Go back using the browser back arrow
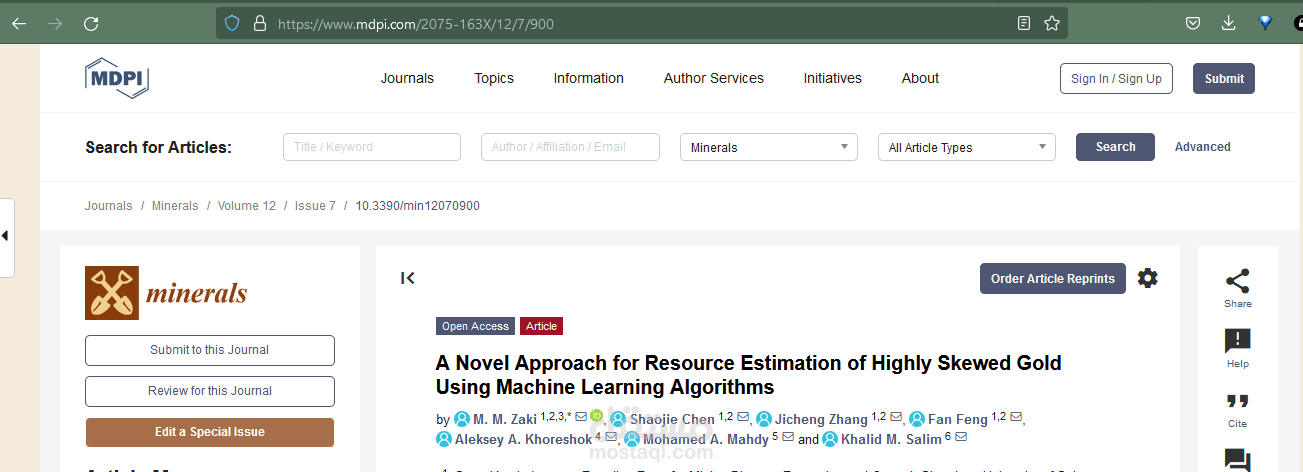 (x=19, y=23)
